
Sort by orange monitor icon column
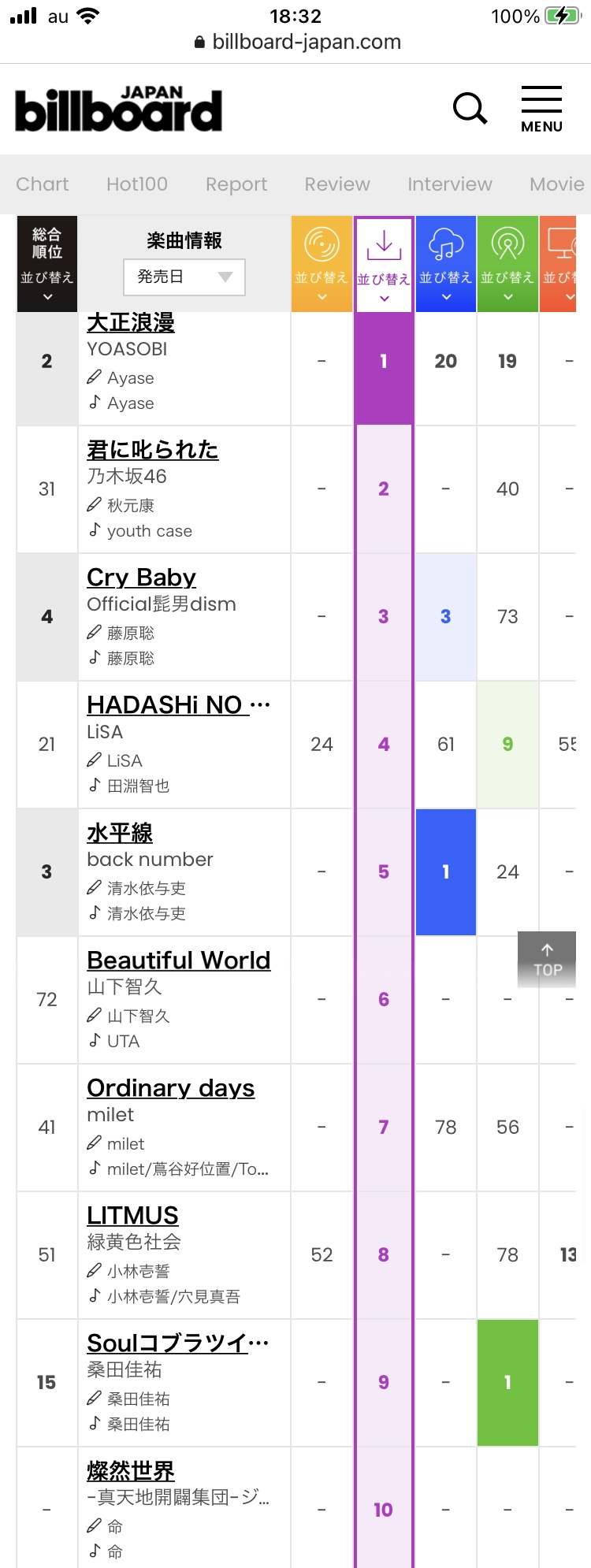(559, 264)
